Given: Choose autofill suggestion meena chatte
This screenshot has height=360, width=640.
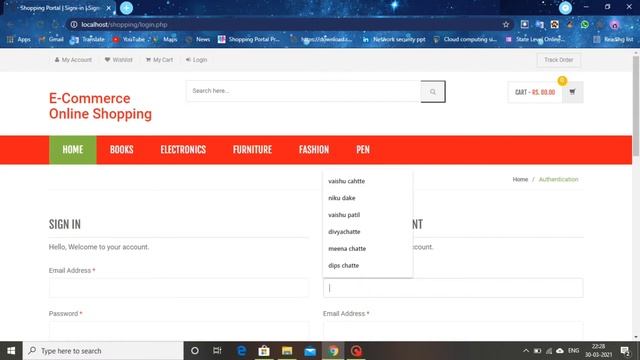Looking at the screenshot, I should click(x=367, y=249).
